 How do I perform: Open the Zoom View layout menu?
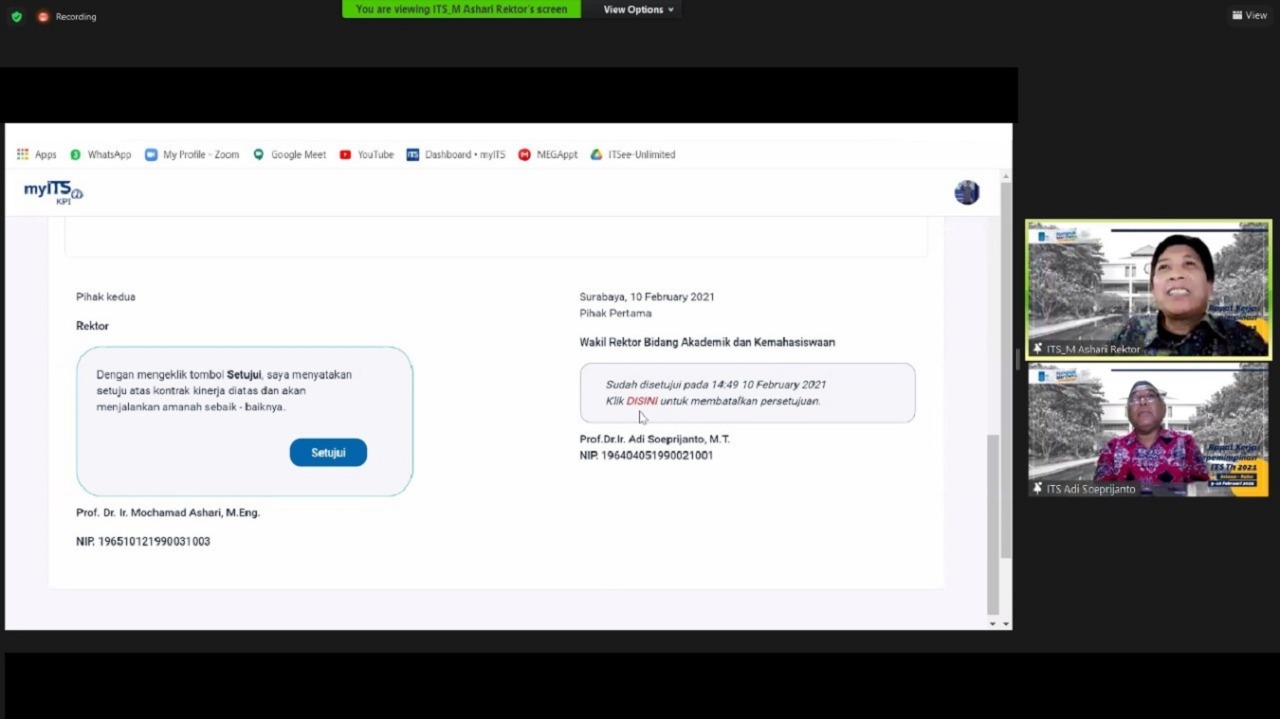click(1249, 15)
